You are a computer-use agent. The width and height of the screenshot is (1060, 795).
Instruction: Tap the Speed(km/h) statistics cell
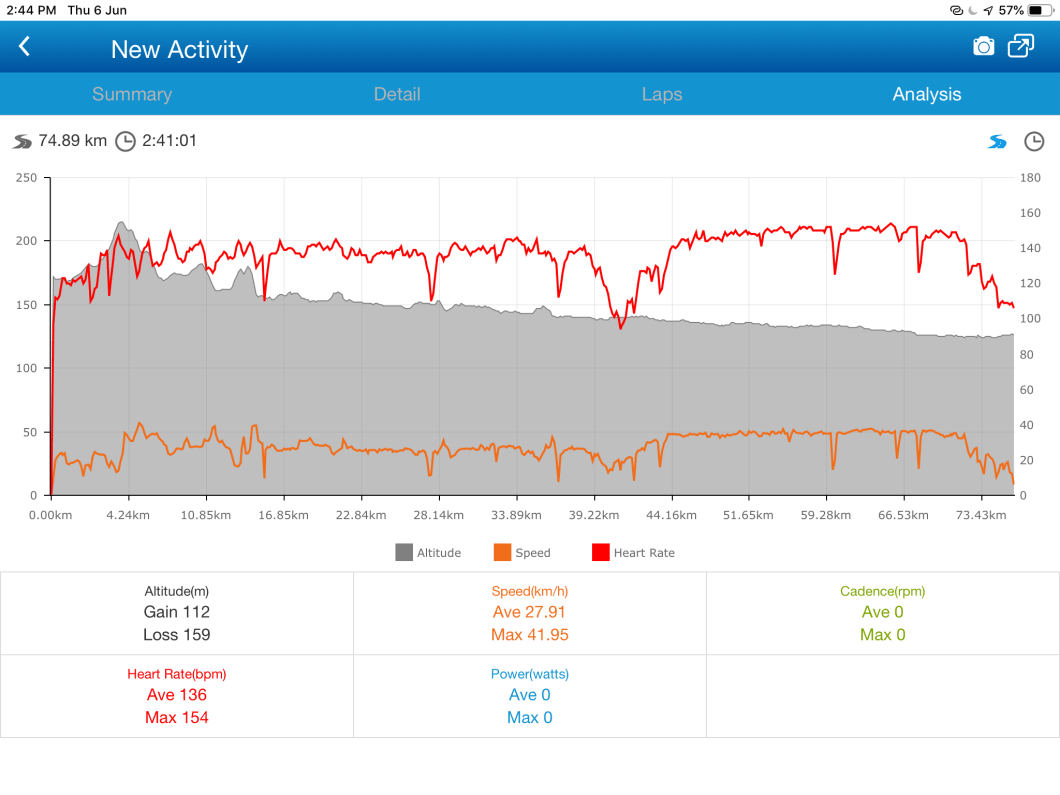530,613
